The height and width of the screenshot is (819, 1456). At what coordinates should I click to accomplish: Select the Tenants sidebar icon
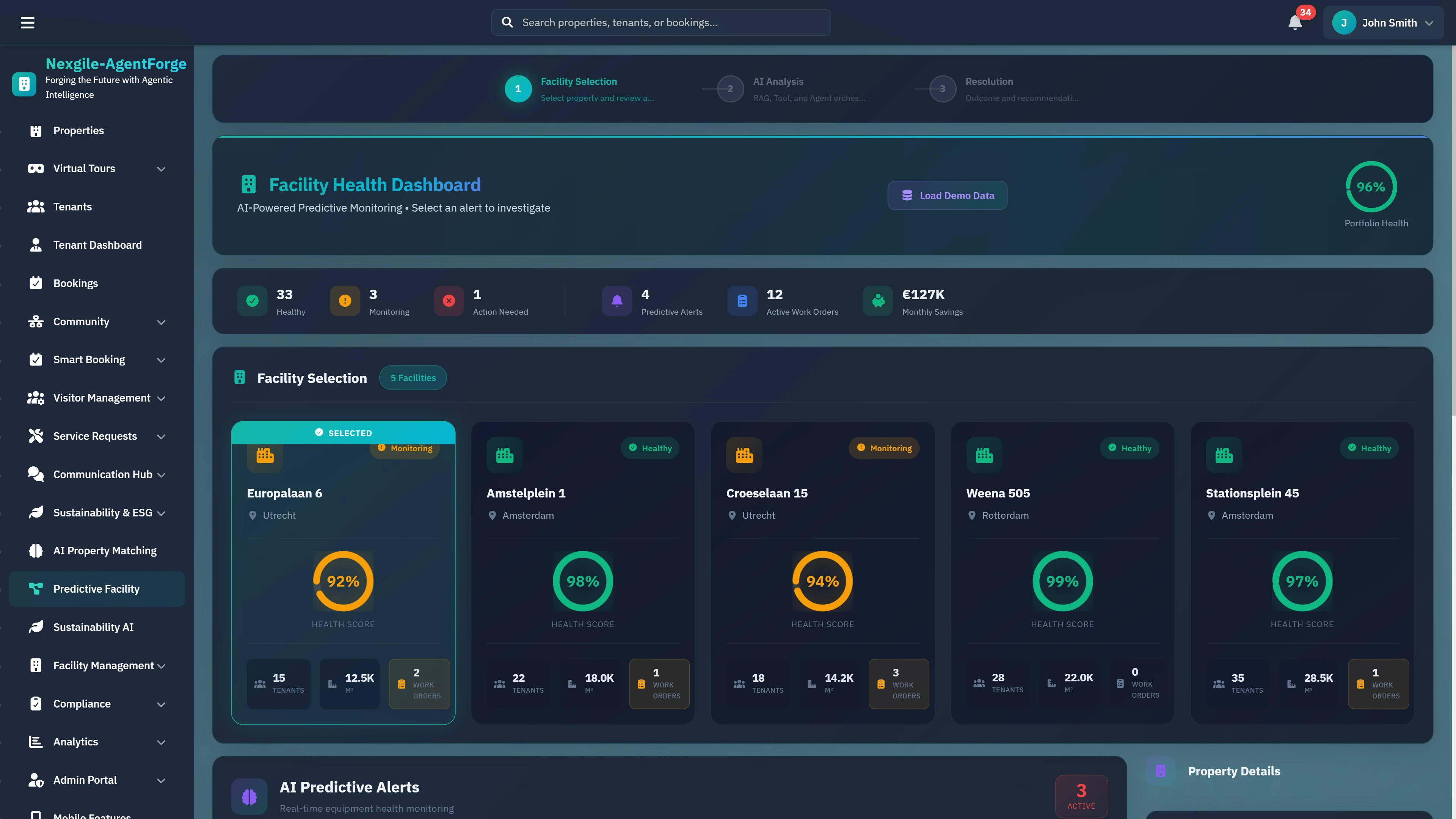(x=36, y=206)
